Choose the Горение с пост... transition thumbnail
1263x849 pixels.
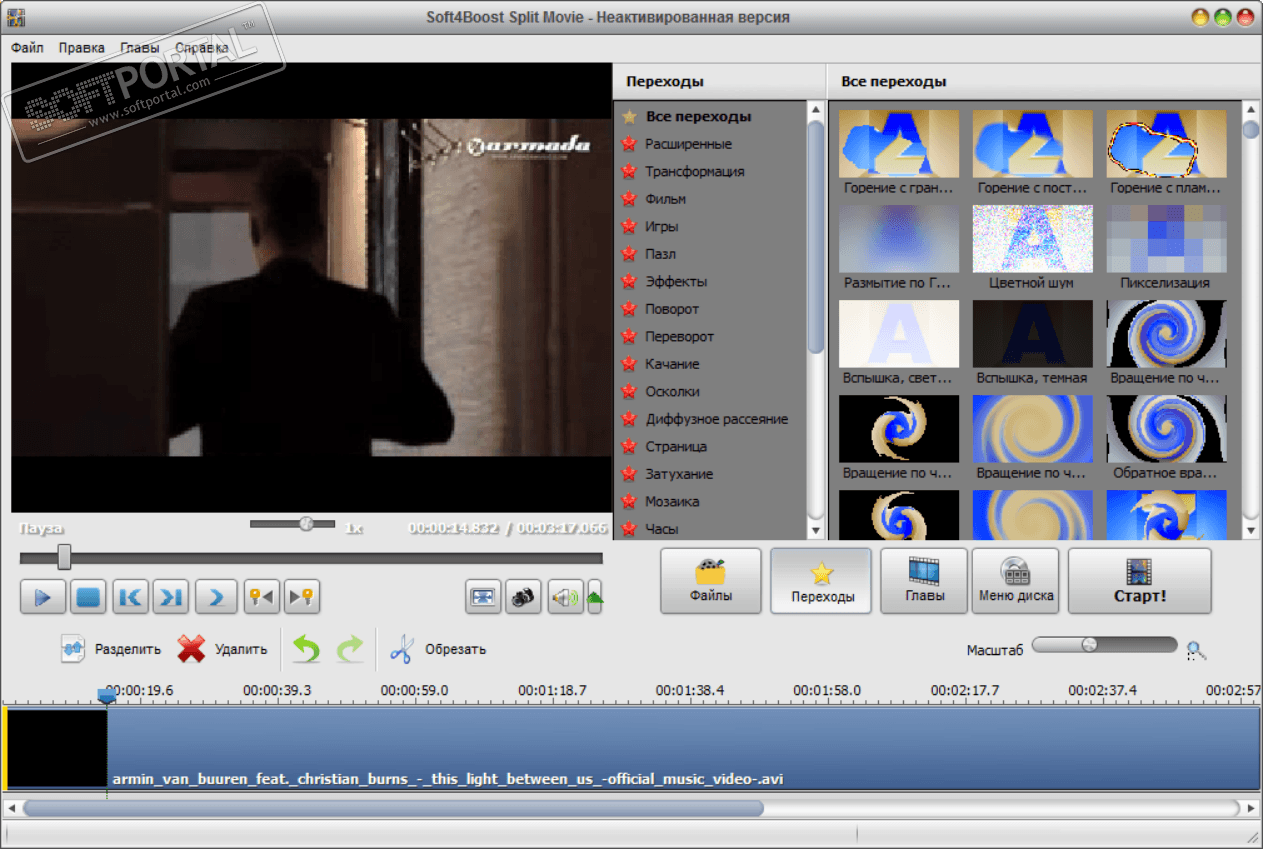1033,144
